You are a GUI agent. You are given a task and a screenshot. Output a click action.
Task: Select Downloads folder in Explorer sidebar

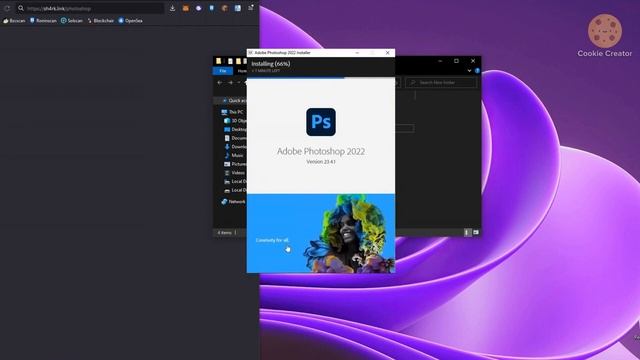click(x=236, y=147)
